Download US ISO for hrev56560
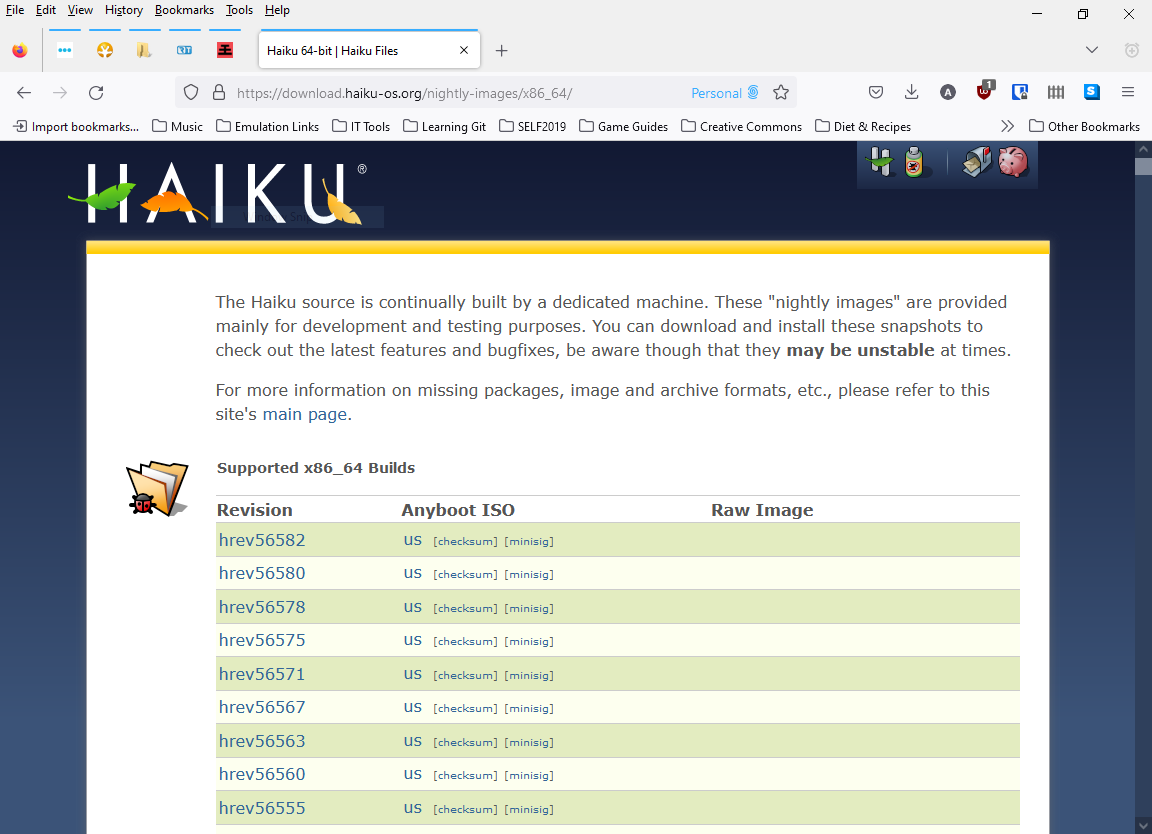This screenshot has height=834, width=1152. (413, 774)
